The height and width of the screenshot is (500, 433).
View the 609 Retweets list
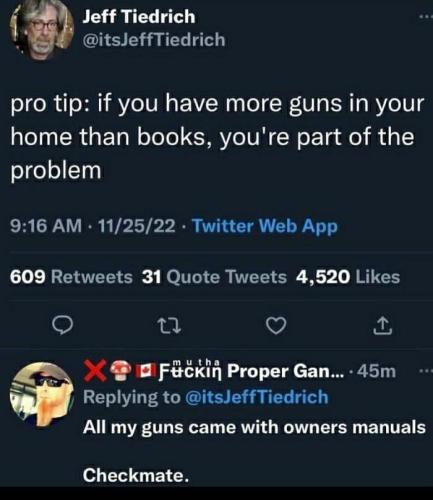click(71, 277)
